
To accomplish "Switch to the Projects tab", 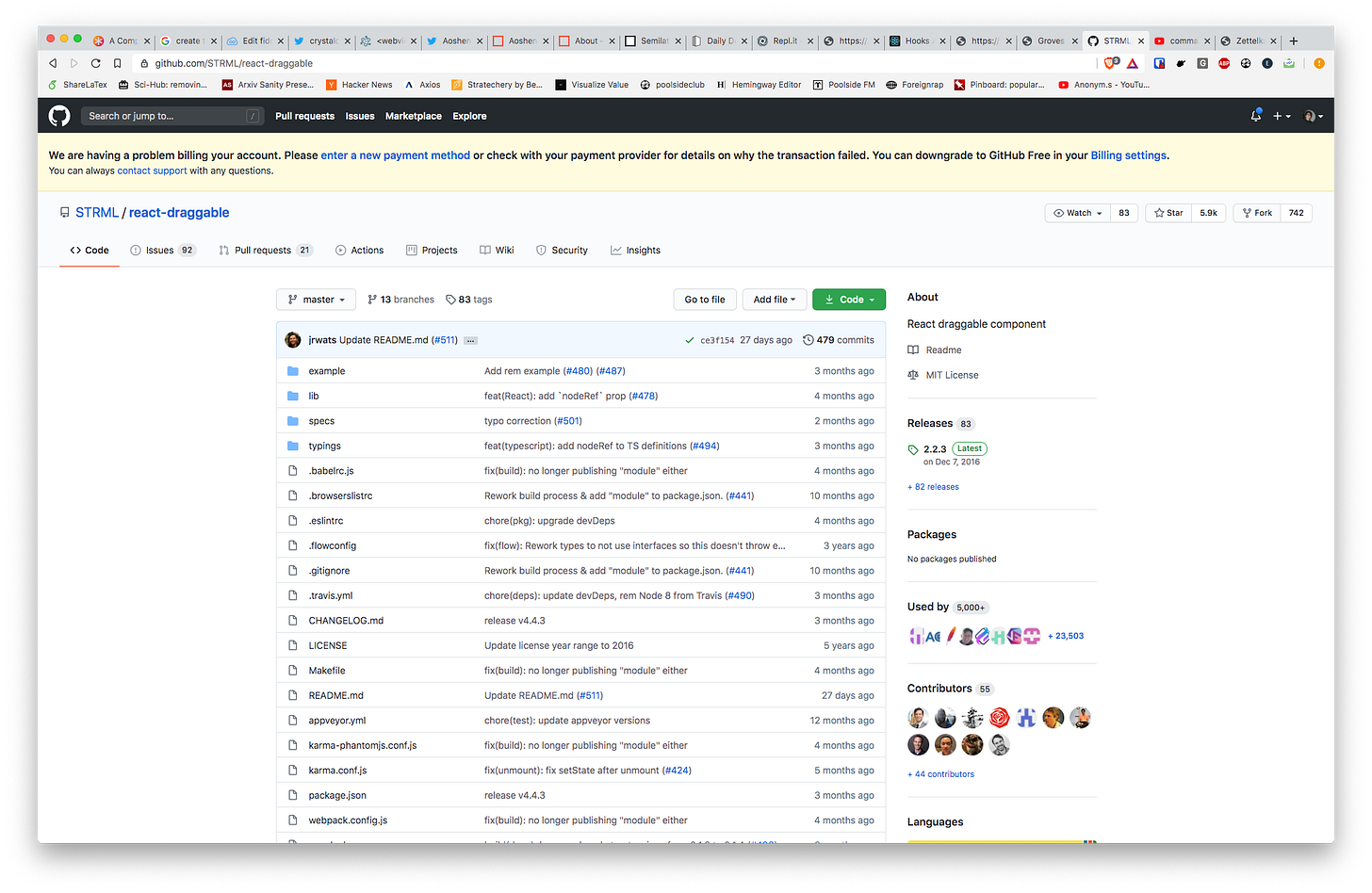I will pos(432,251).
